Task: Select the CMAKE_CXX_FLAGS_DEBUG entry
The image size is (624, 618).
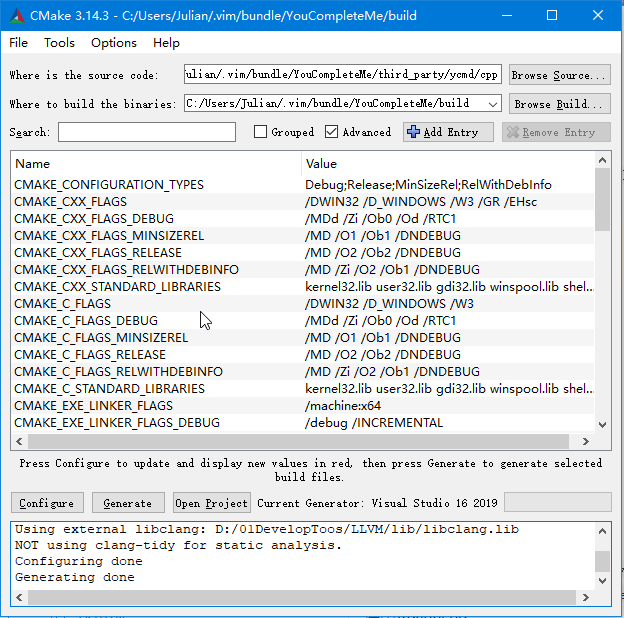Action: click(94, 218)
